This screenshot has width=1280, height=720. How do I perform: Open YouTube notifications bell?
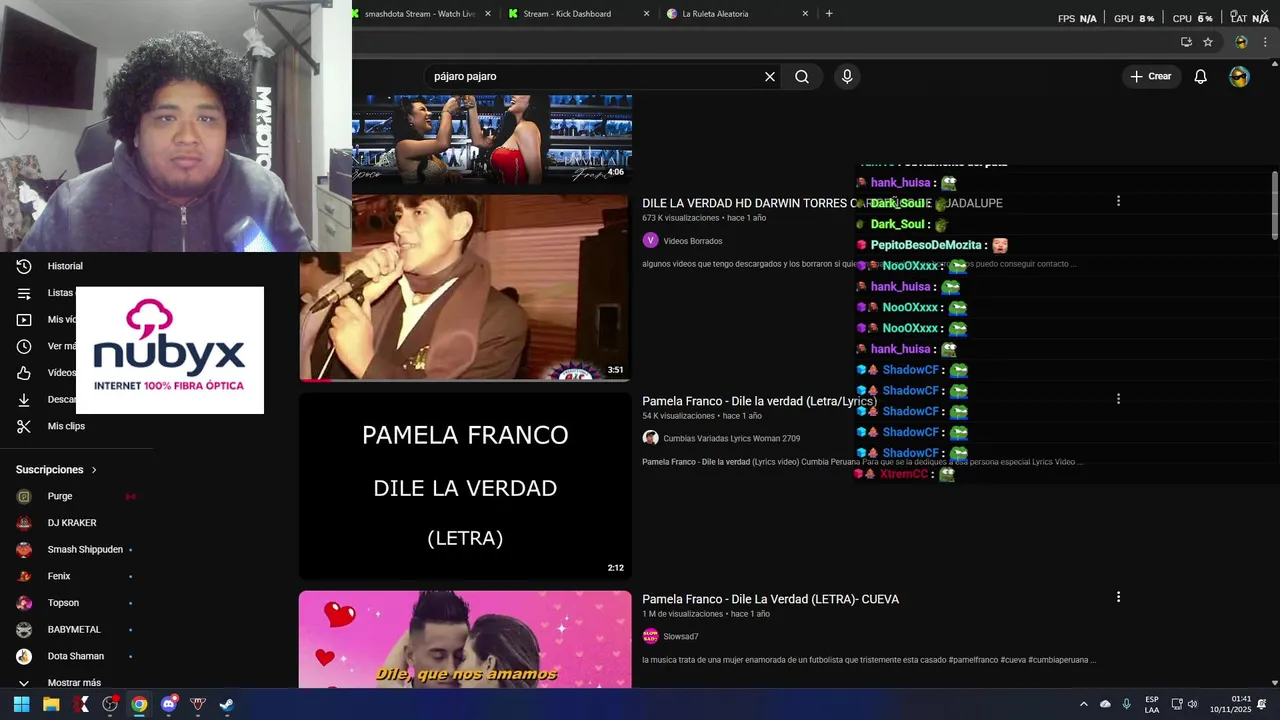1201,77
